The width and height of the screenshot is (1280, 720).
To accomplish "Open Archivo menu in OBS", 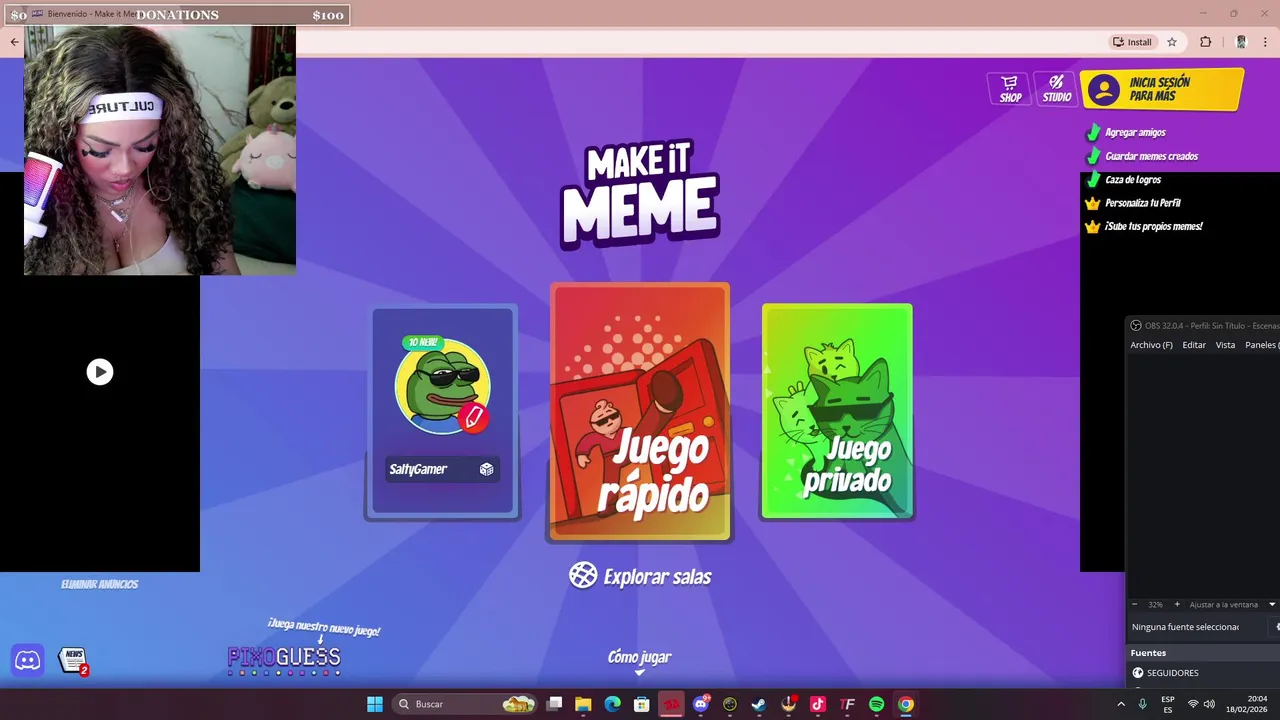I will pos(1151,345).
